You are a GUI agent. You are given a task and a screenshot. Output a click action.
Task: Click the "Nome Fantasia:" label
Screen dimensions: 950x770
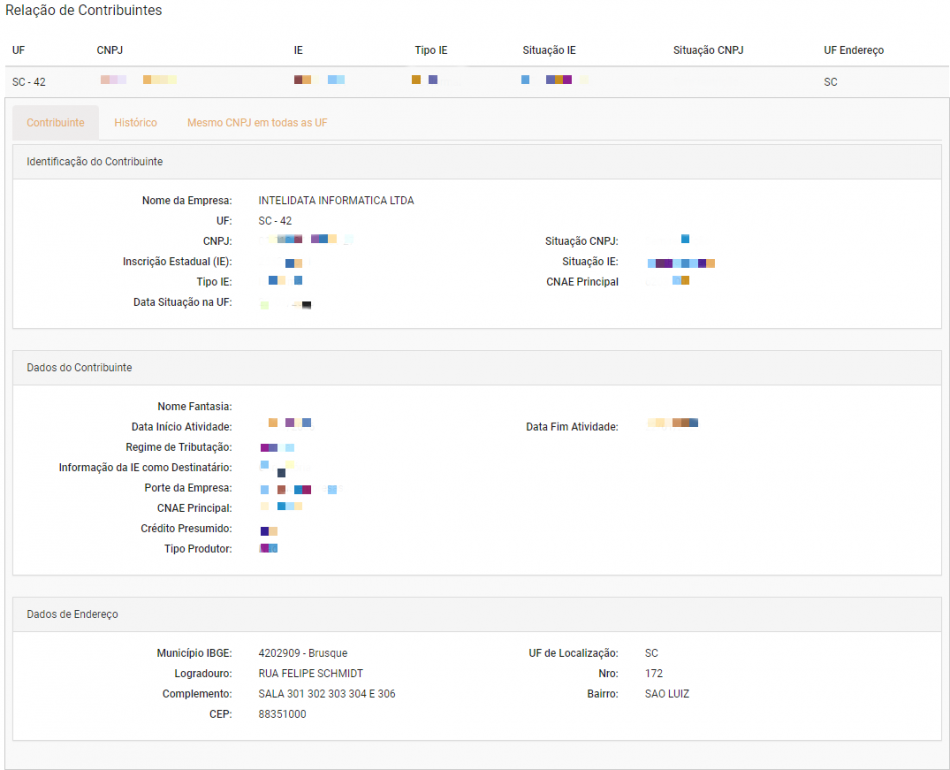(195, 407)
